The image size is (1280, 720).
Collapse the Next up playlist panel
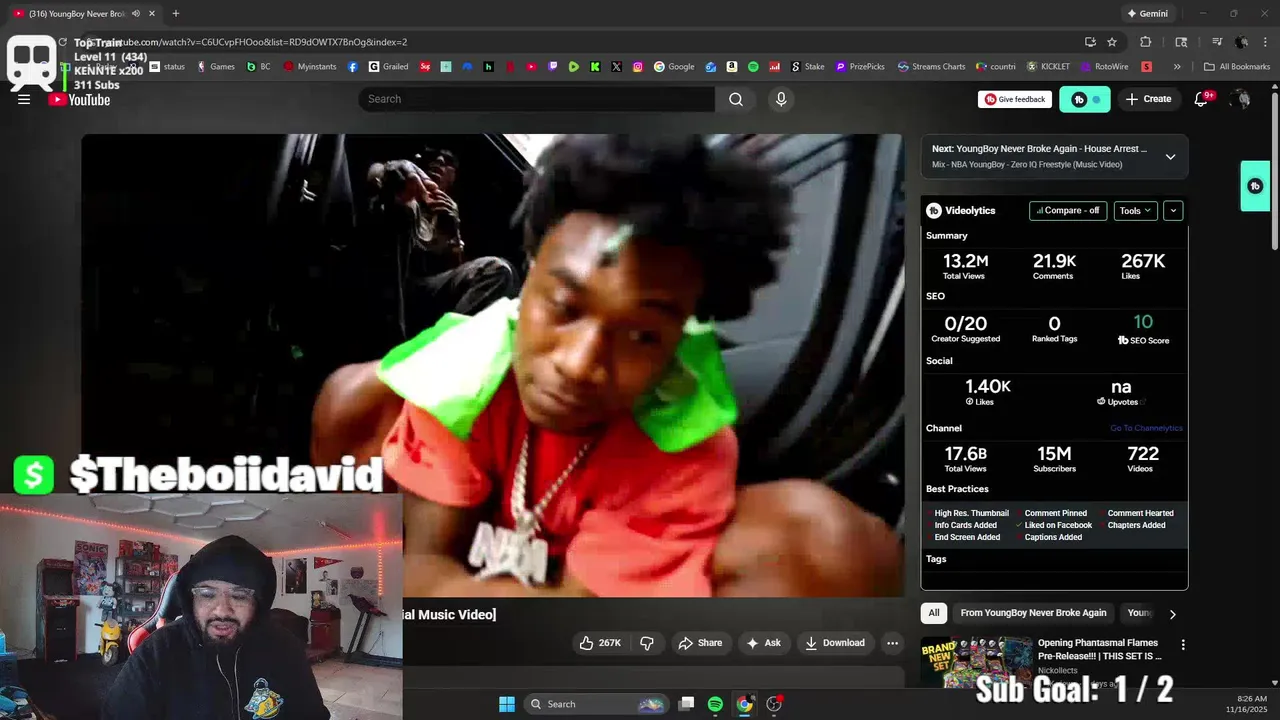click(1170, 157)
